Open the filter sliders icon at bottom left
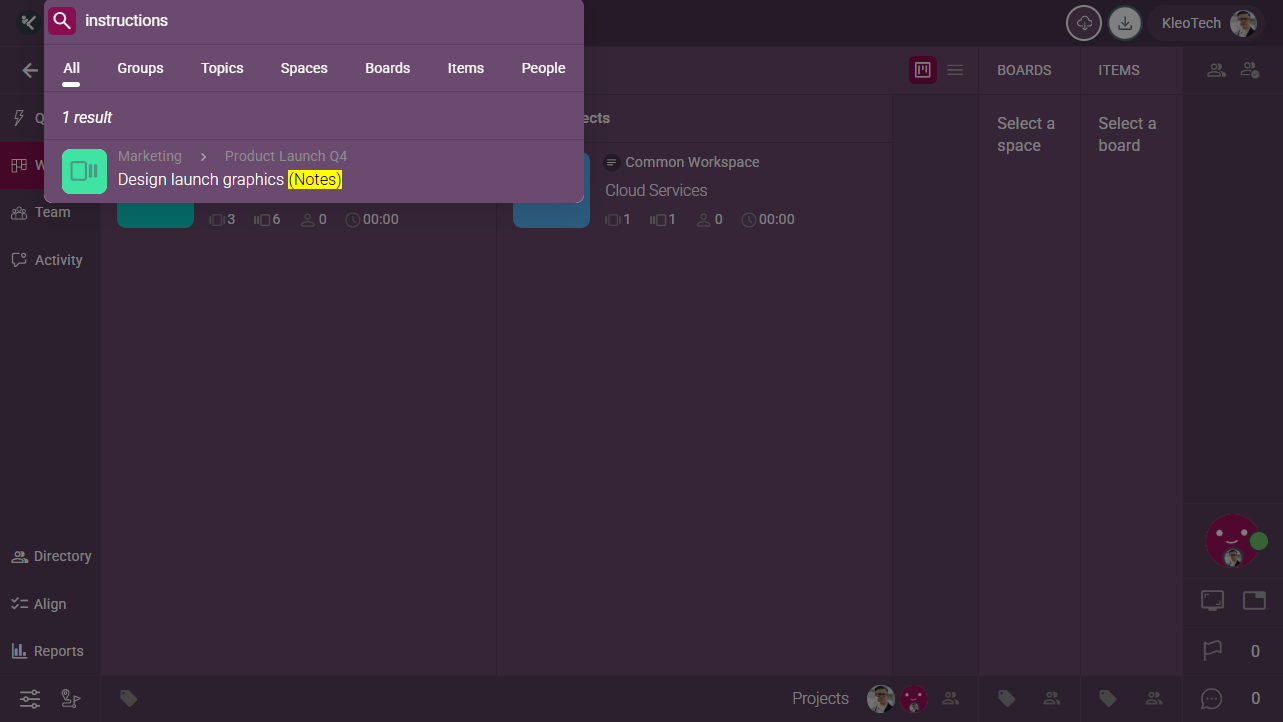Screen dimensions: 1283x722 point(30,699)
